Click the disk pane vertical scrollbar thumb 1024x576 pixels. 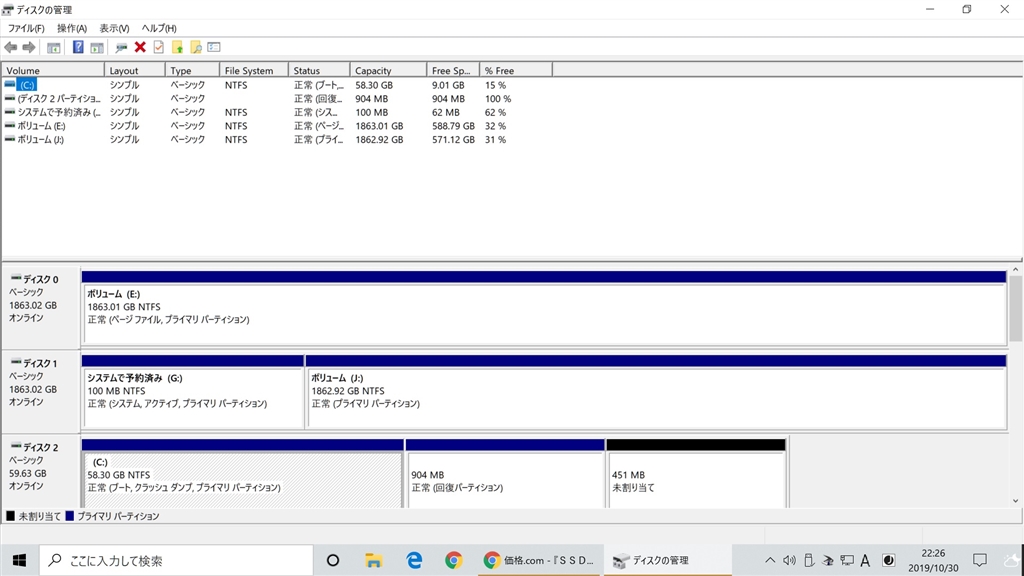(1016, 308)
